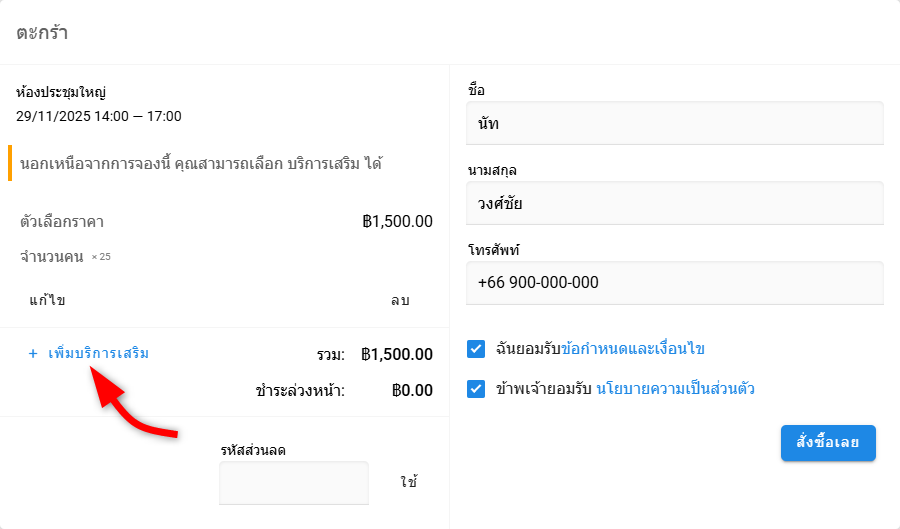Click ลบ to remove the booking
The width and height of the screenshot is (900, 529).
400,300
